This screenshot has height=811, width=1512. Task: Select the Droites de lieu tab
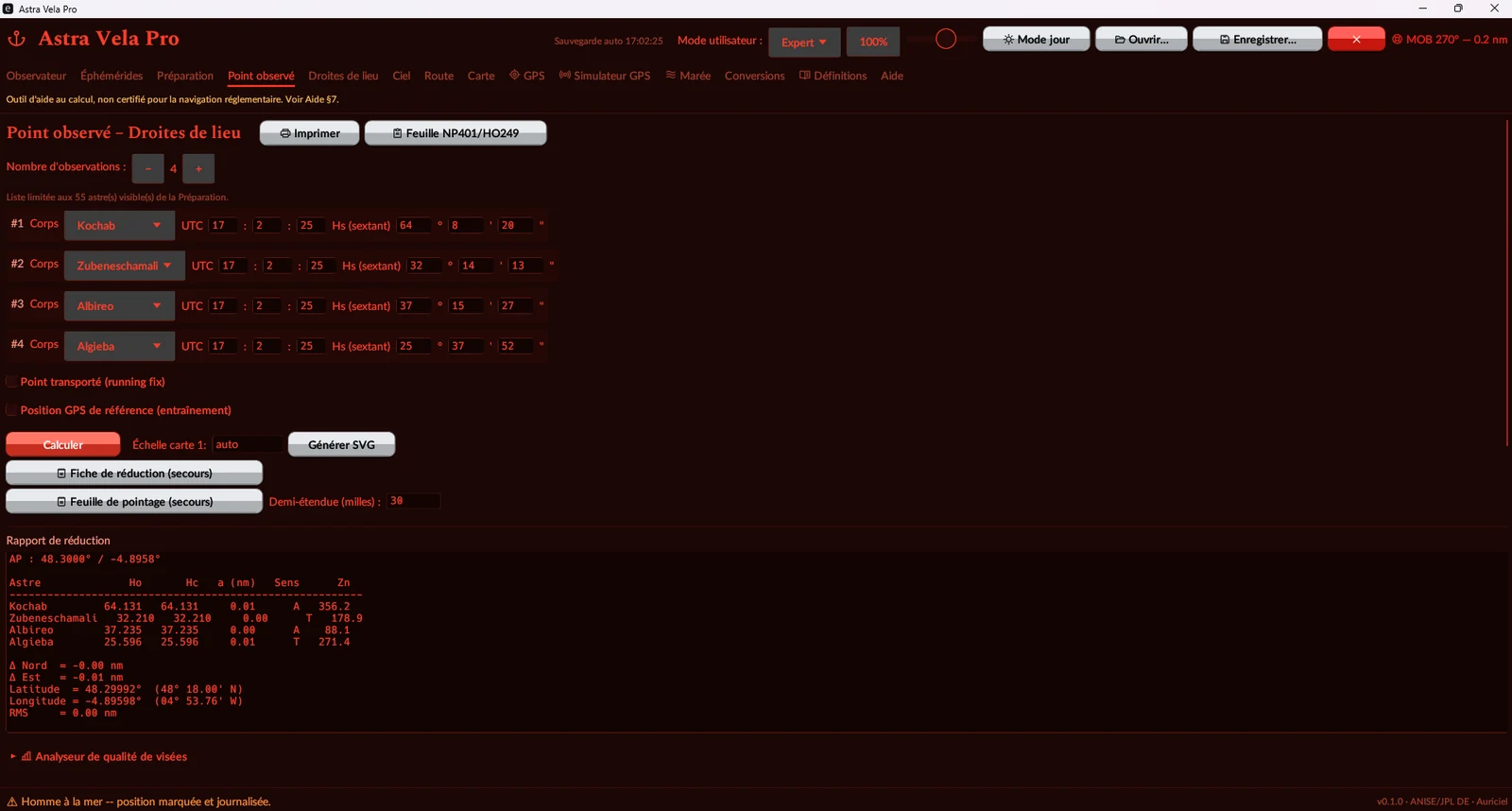pyautogui.click(x=343, y=76)
